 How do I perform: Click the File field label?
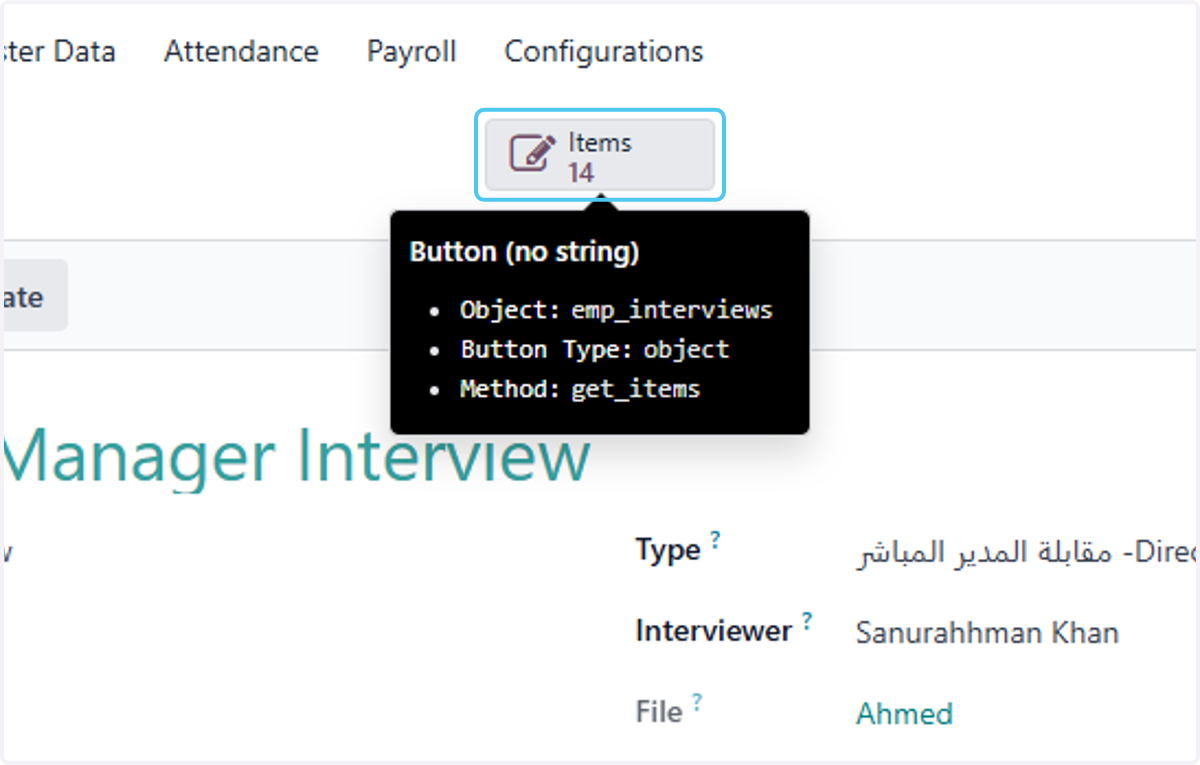point(659,713)
